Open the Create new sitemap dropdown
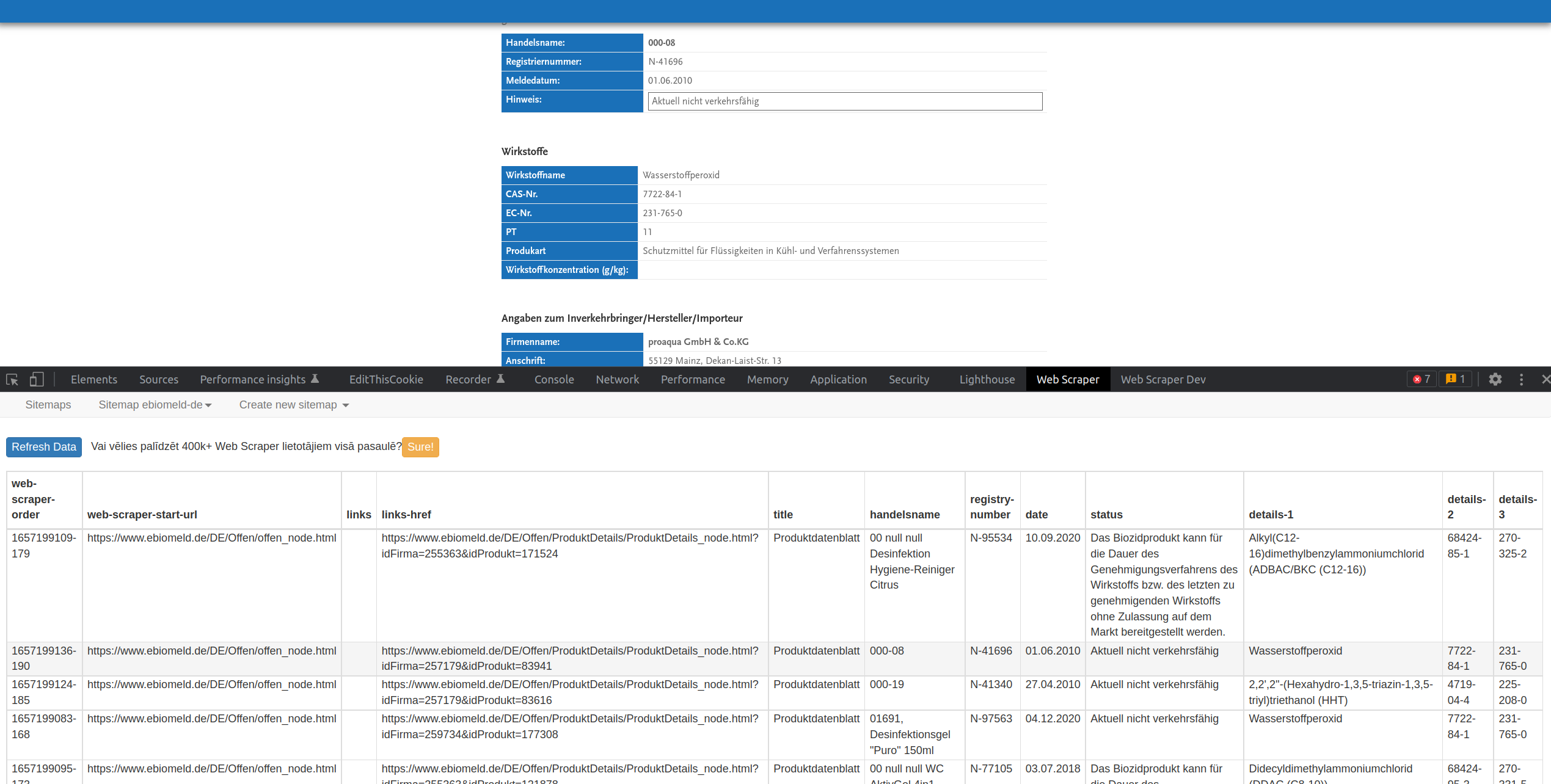 (x=294, y=405)
